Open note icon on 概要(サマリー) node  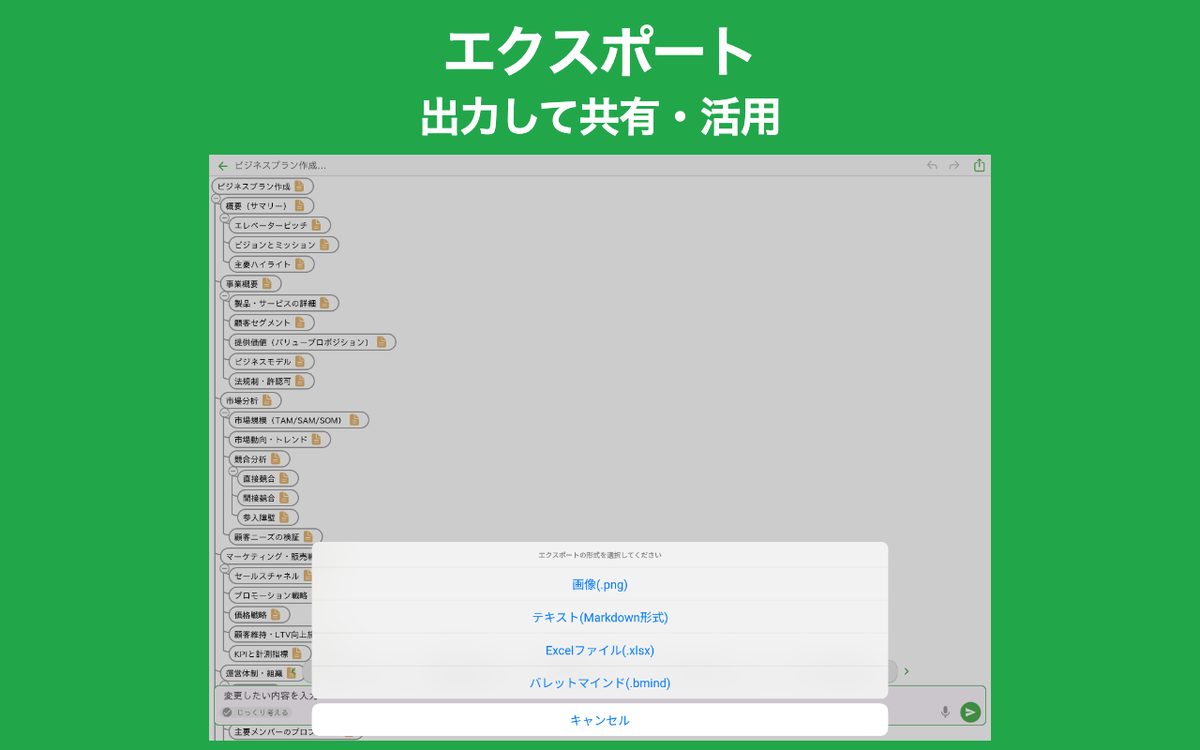pos(299,205)
